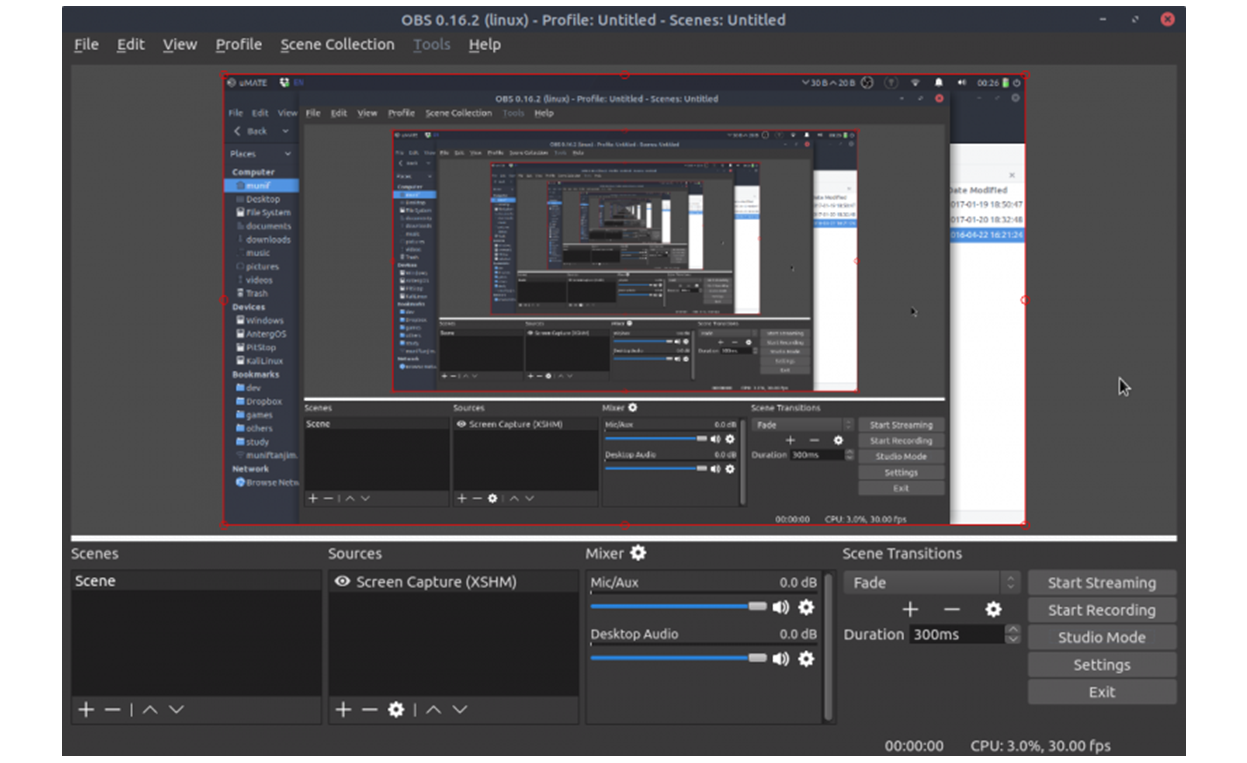The height and width of the screenshot is (763, 1247).
Task: Open Mixer settings gear next to title
Action: coord(638,553)
